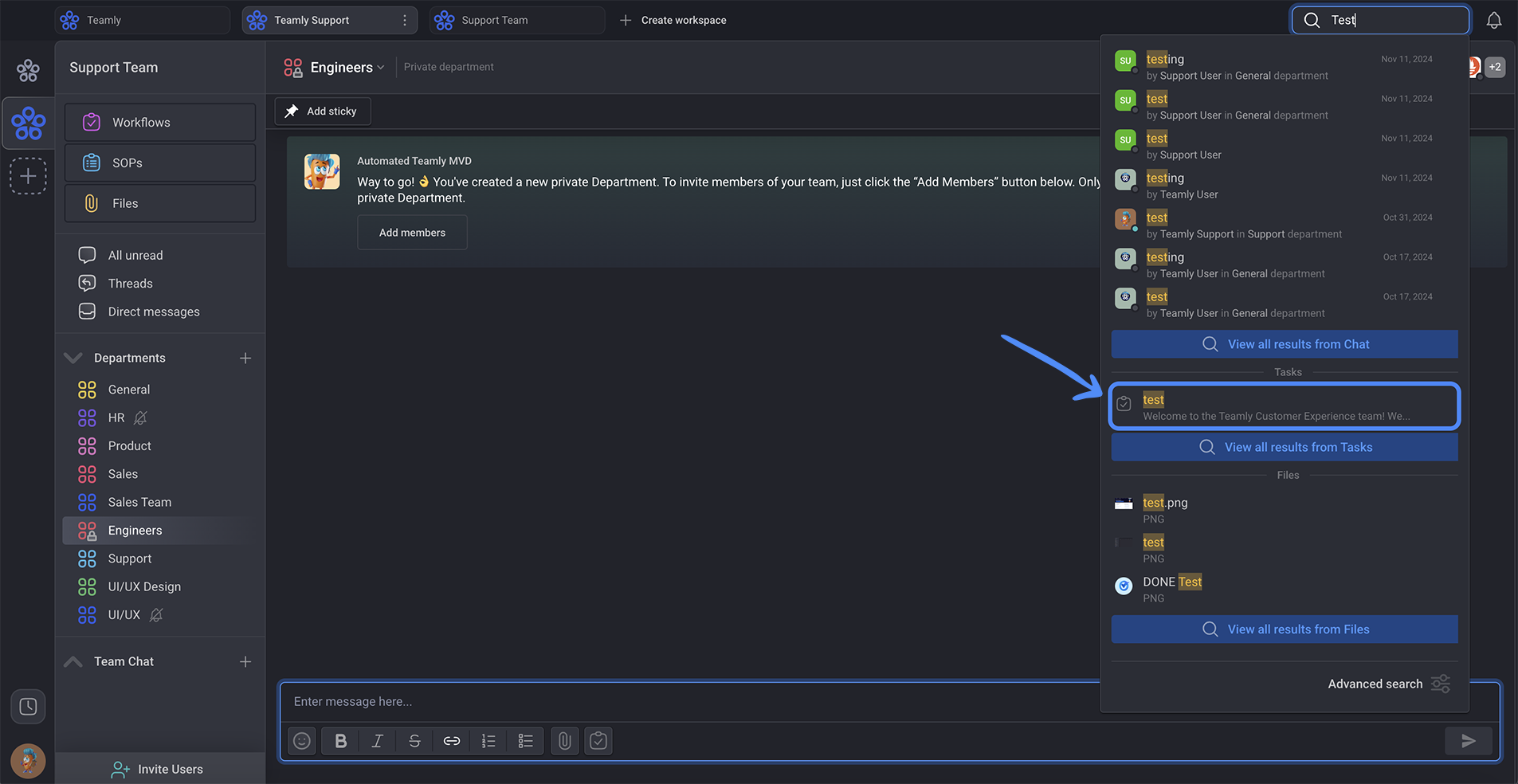Insert numbered list
The image size is (1518, 784).
(x=488, y=741)
